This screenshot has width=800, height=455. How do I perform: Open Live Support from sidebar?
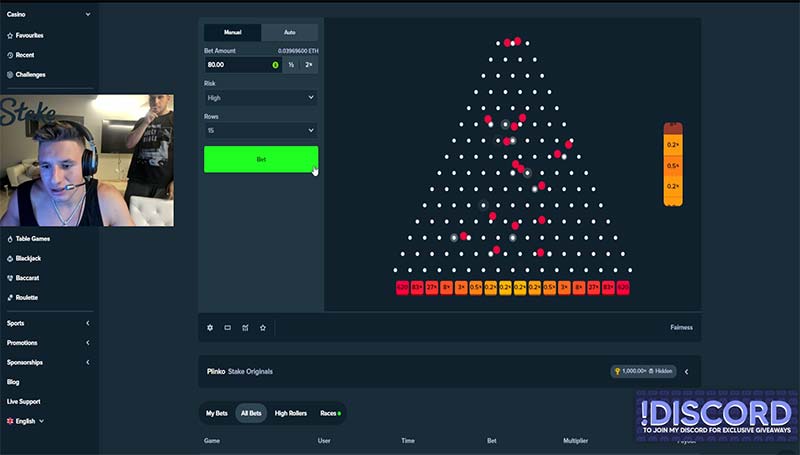click(x=23, y=401)
